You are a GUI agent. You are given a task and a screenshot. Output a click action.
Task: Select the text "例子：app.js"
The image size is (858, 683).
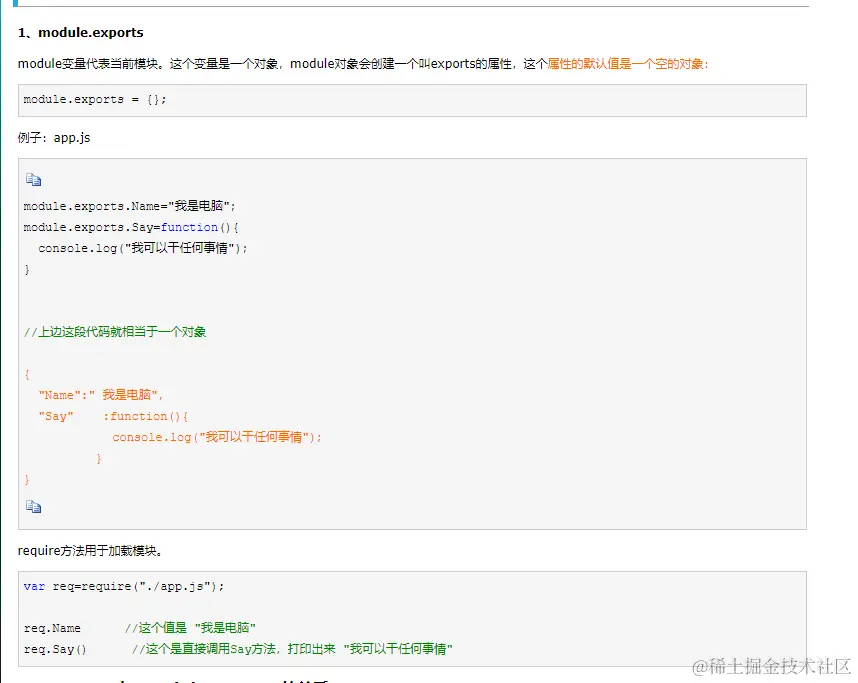point(54,137)
